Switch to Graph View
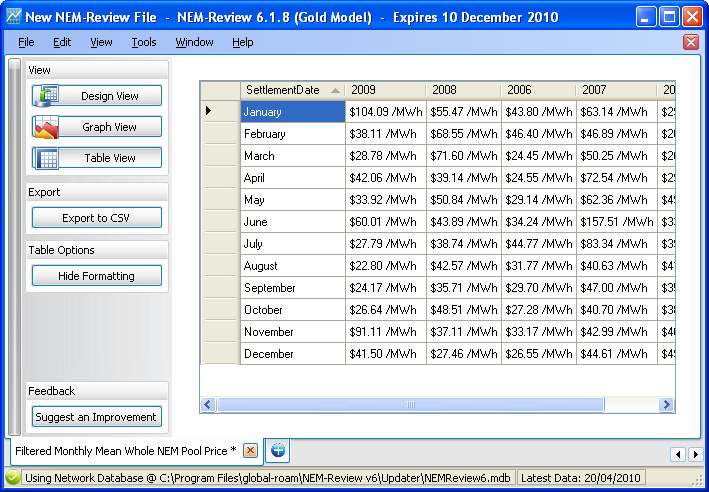This screenshot has height=492, width=709. (97, 127)
